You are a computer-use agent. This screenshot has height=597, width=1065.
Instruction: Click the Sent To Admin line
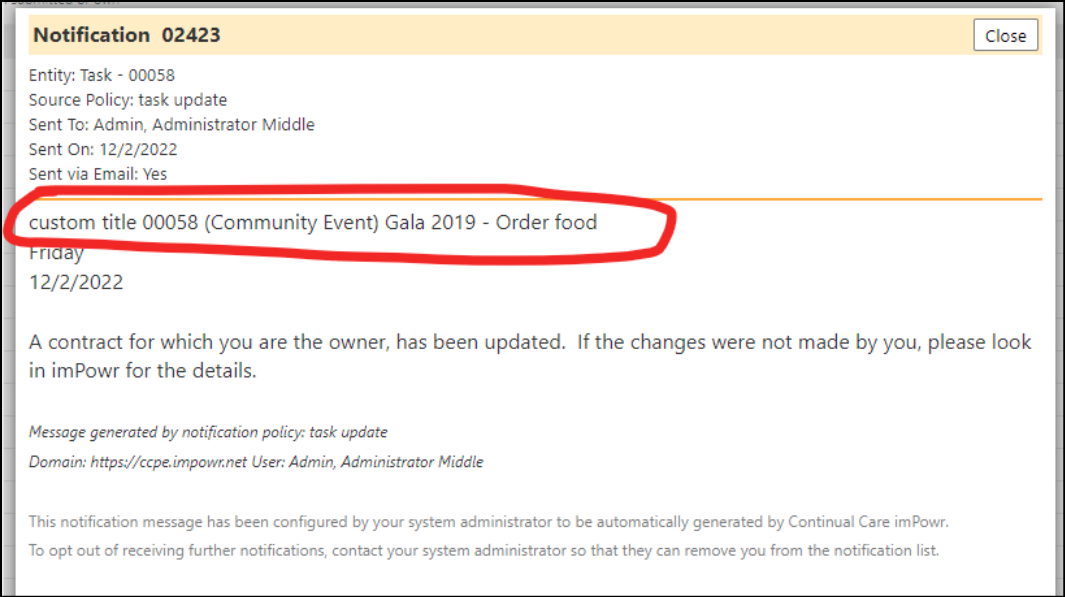point(172,125)
